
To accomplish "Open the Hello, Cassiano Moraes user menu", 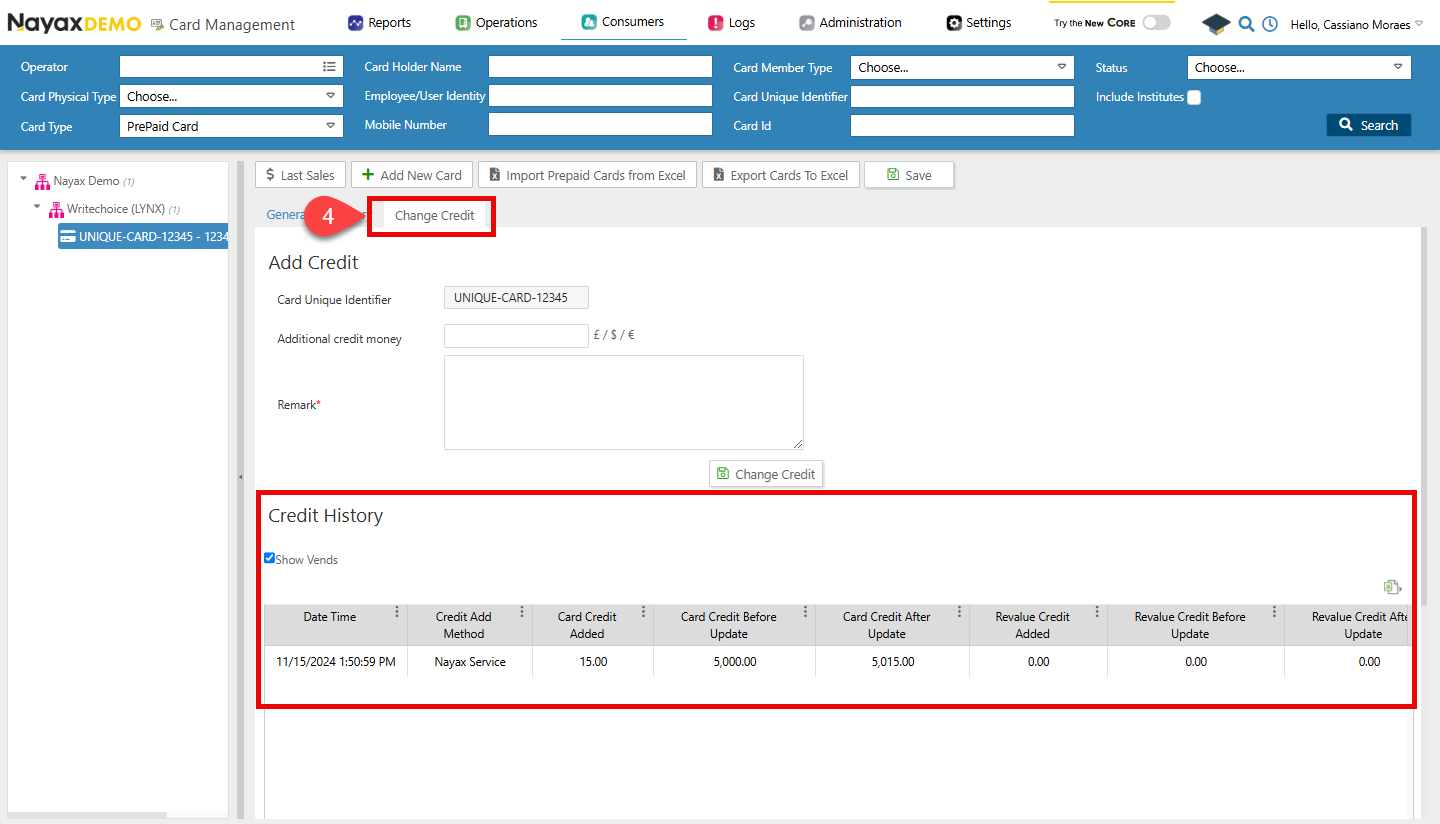I will (x=1356, y=24).
